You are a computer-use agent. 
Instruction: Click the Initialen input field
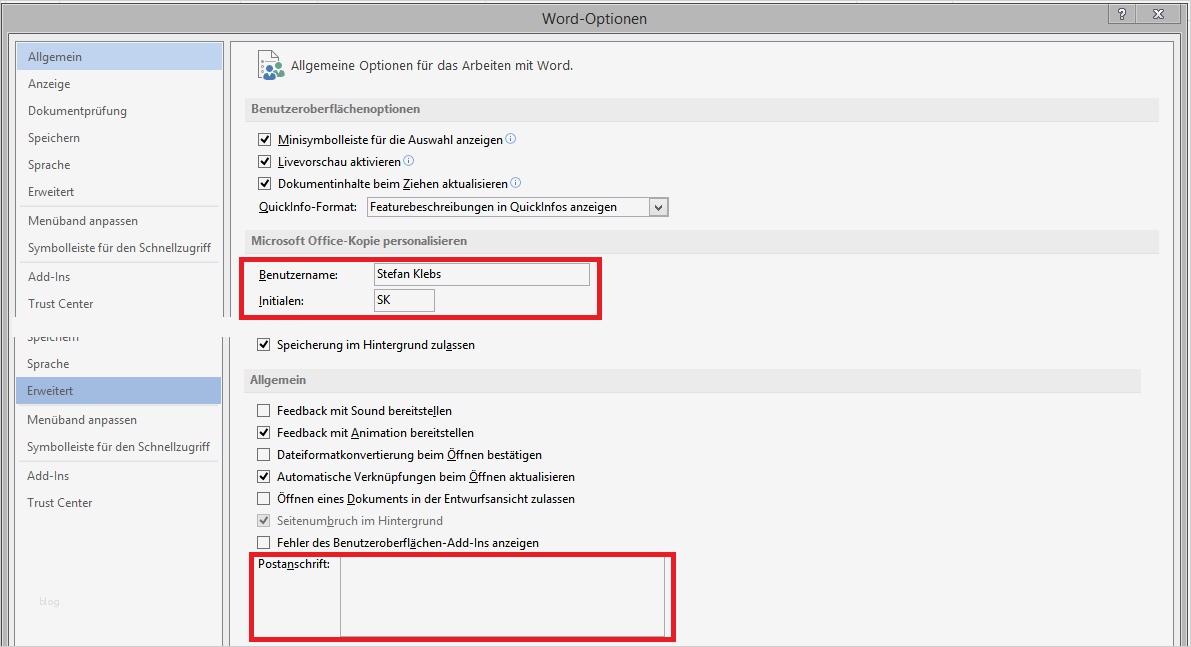[404, 300]
